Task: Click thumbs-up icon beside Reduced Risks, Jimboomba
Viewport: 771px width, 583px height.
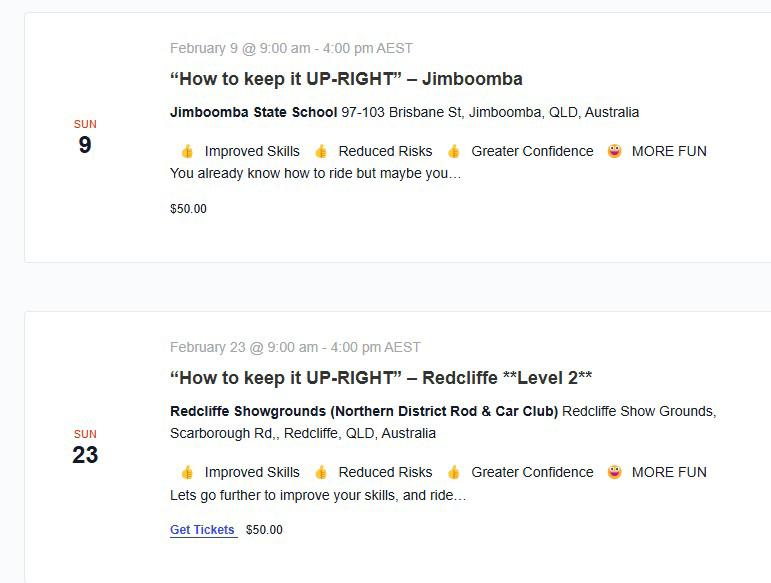Action: 321,152
